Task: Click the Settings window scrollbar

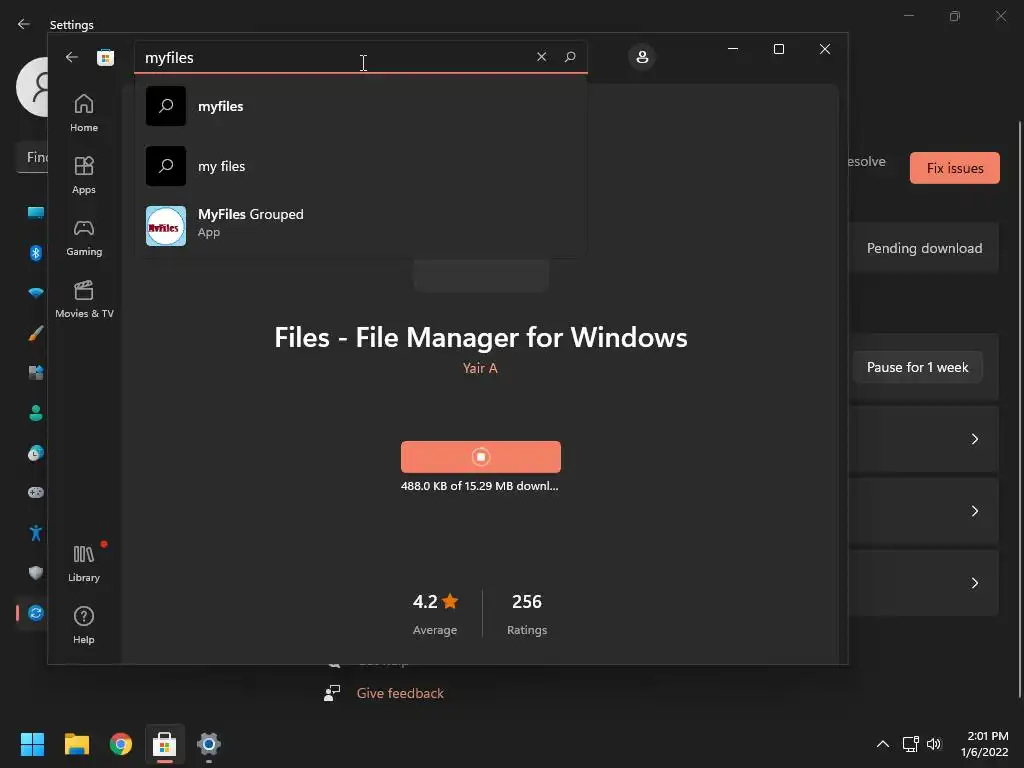Action: pyautogui.click(x=1019, y=408)
